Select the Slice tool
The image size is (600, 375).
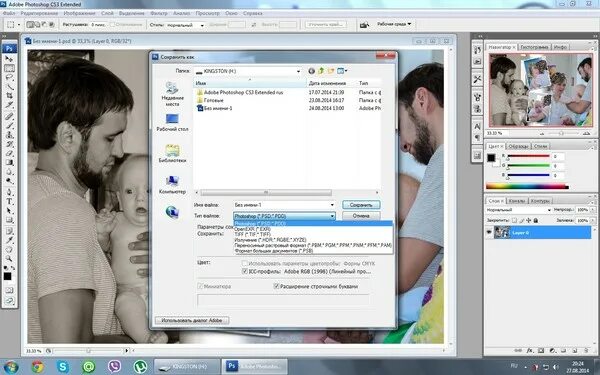tap(9, 104)
